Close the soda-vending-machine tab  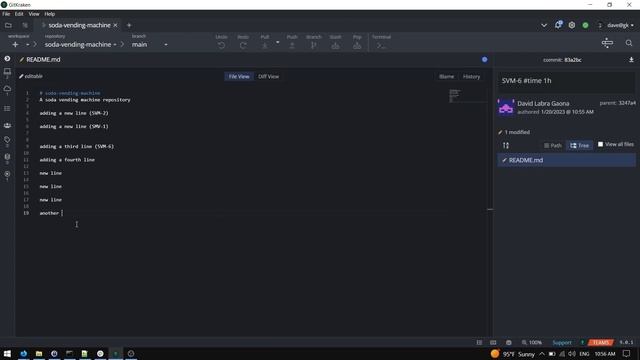click(x=116, y=25)
